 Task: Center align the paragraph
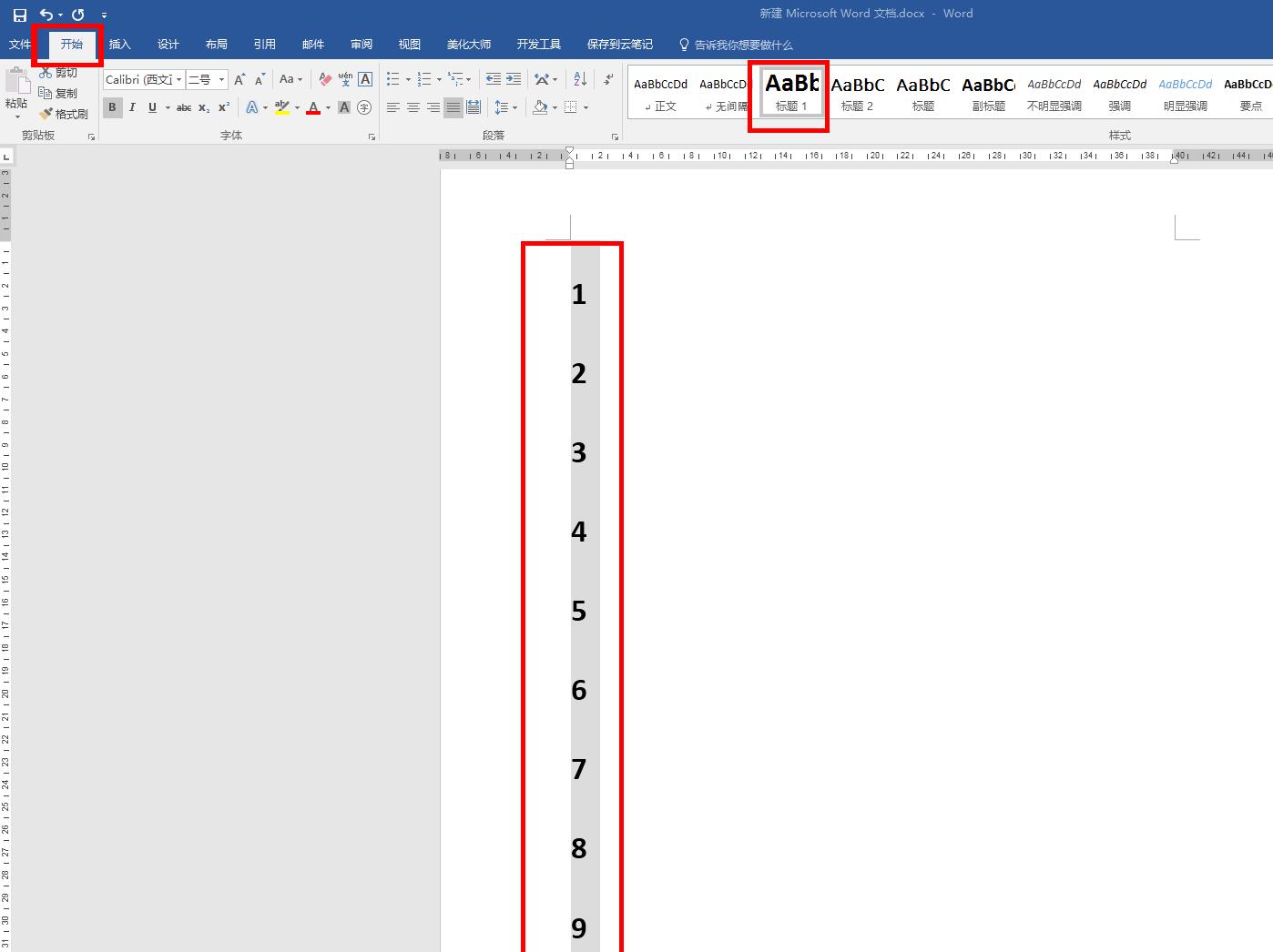point(413,107)
